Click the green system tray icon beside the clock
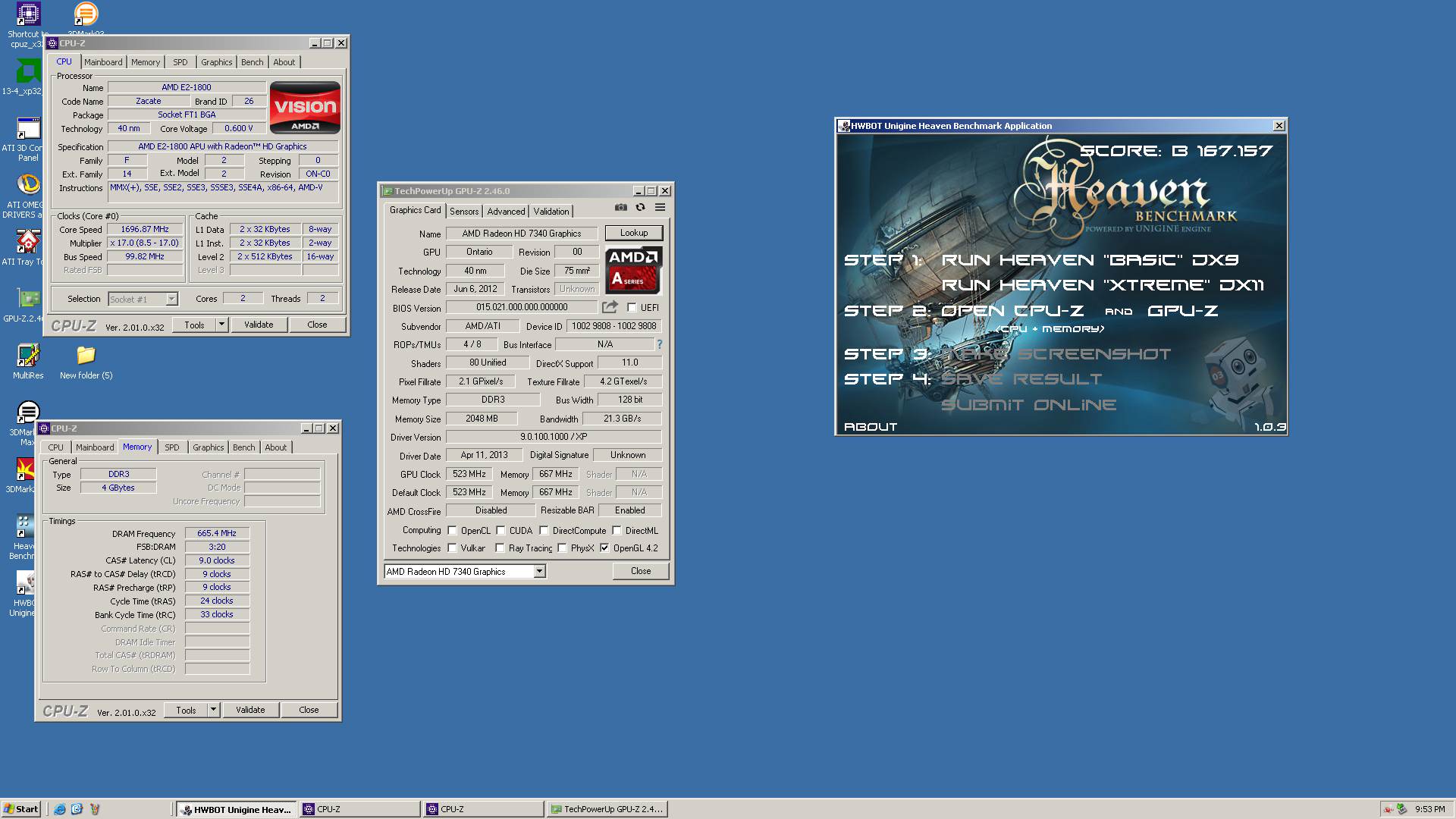Screen dimensions: 1456x819 pos(1402,809)
